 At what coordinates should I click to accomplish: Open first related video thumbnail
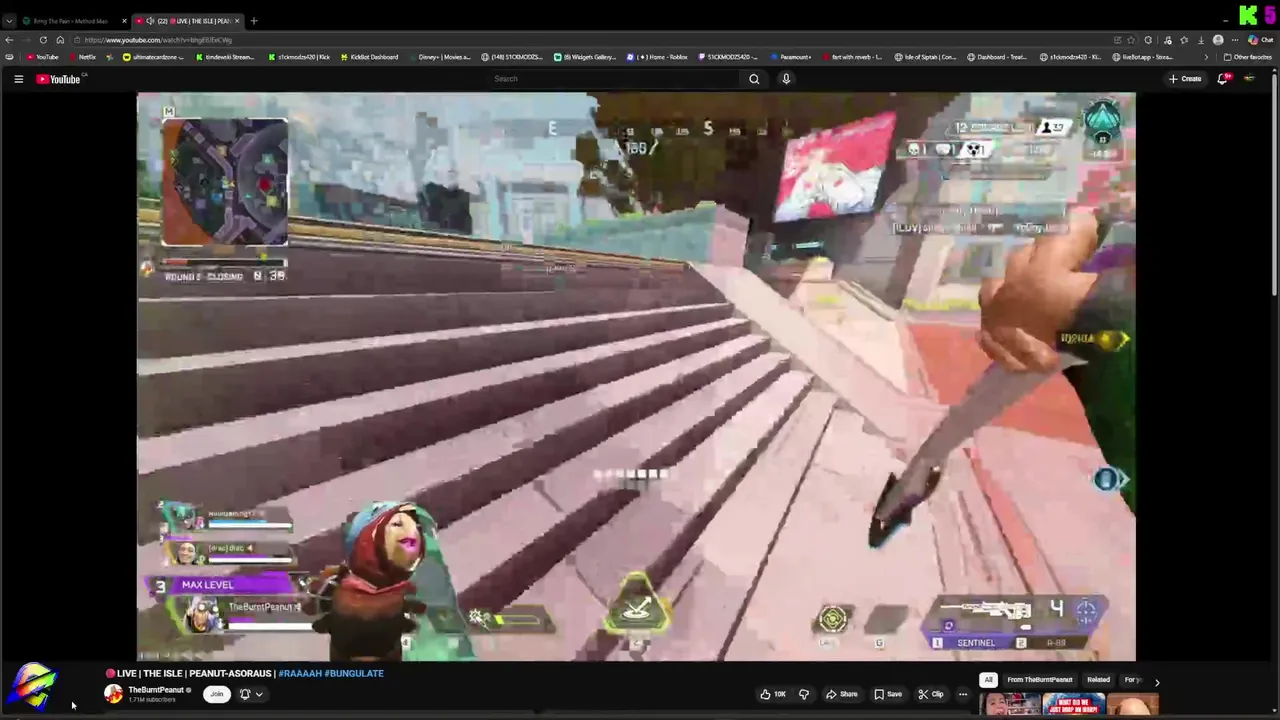tap(1010, 705)
